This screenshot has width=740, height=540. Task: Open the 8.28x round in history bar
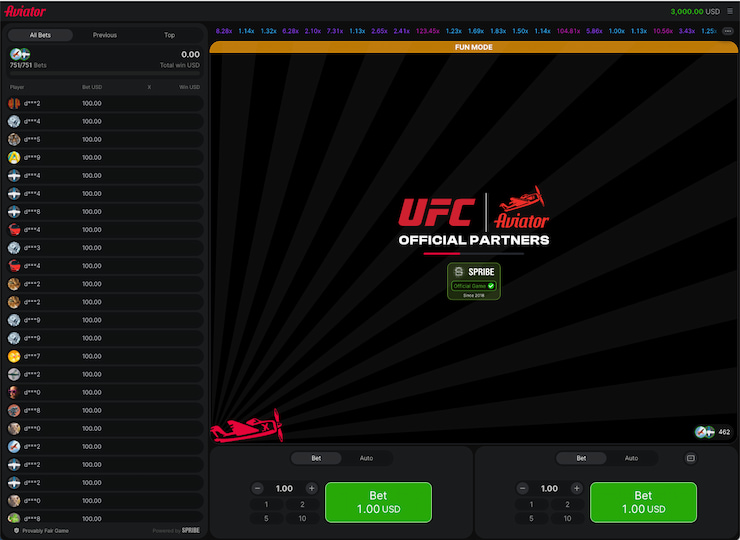pyautogui.click(x=224, y=31)
